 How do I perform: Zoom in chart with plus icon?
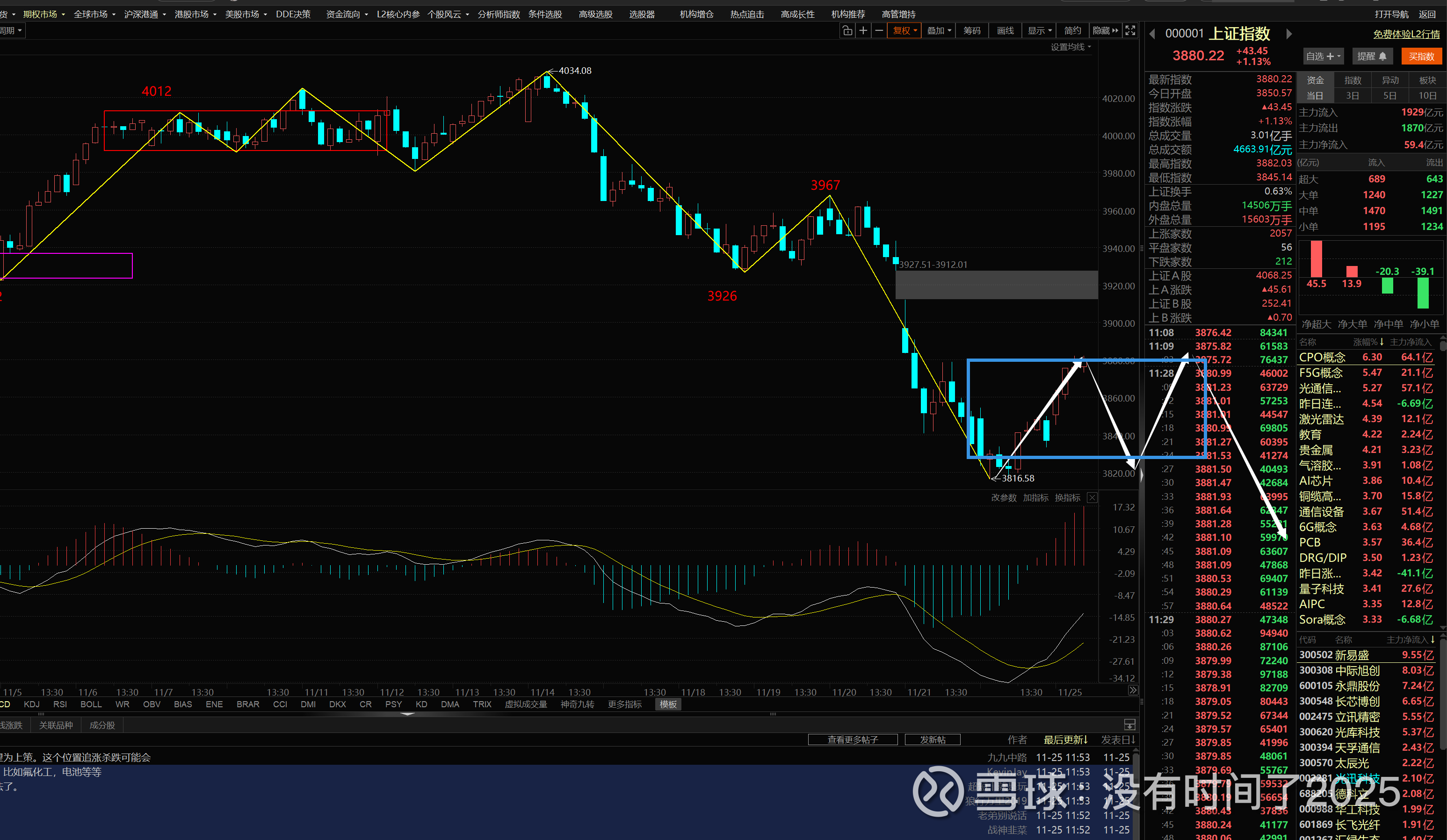863,31
